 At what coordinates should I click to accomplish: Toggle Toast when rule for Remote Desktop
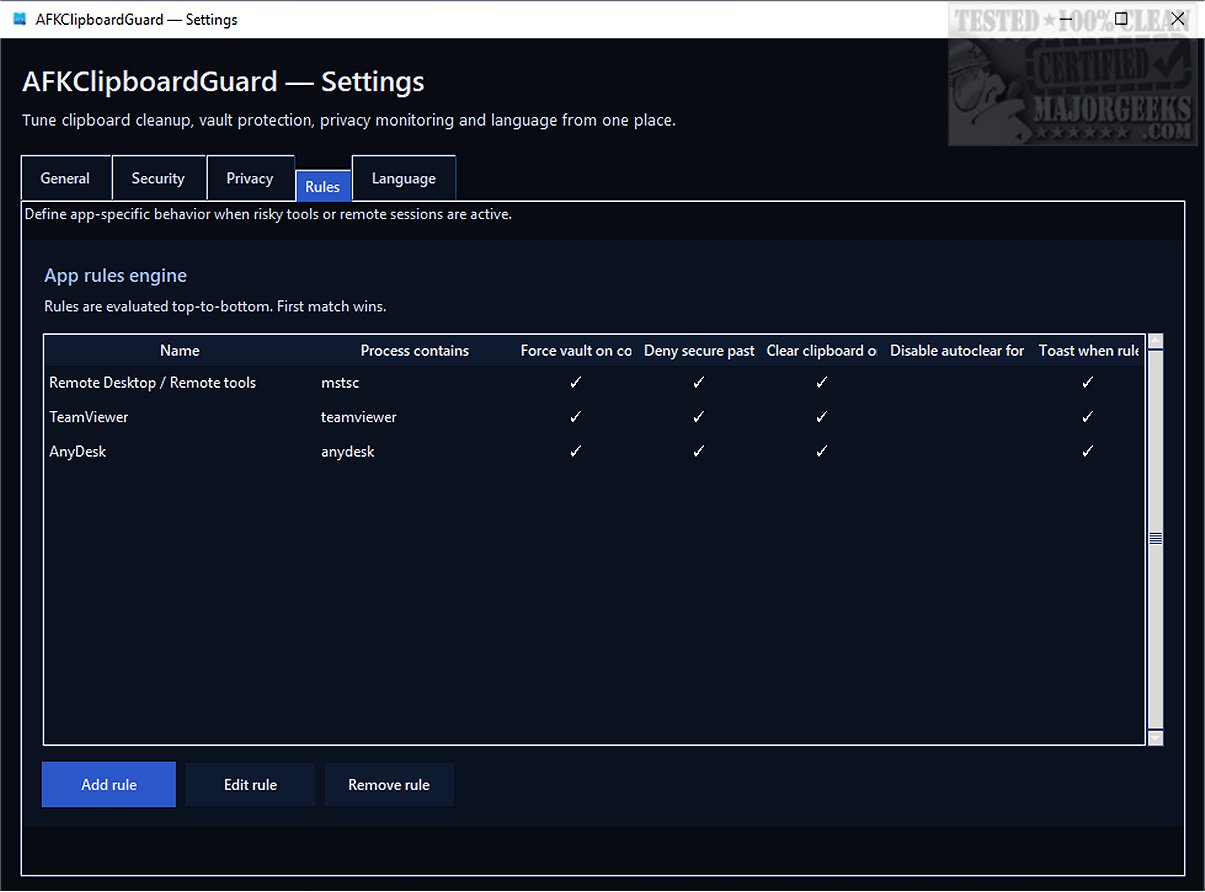[1087, 382]
